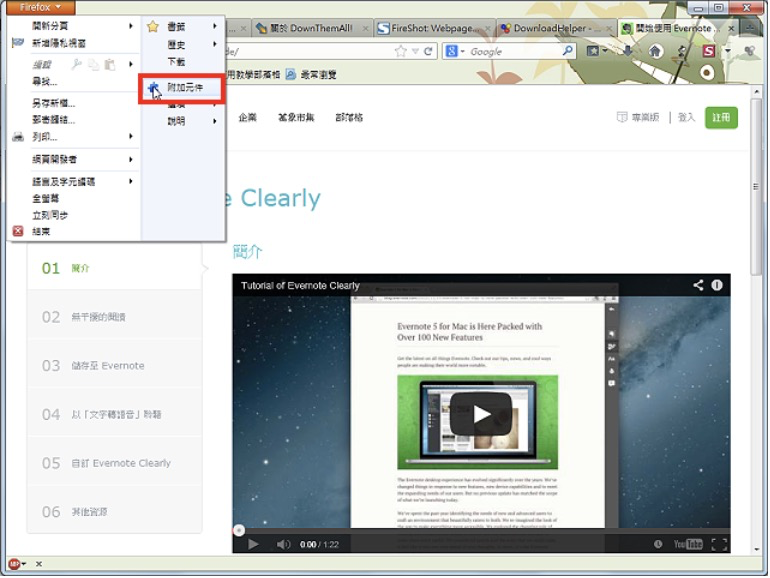770x578 pixels.
Task: Click the 登入 sign-in link
Action: pos(686,117)
